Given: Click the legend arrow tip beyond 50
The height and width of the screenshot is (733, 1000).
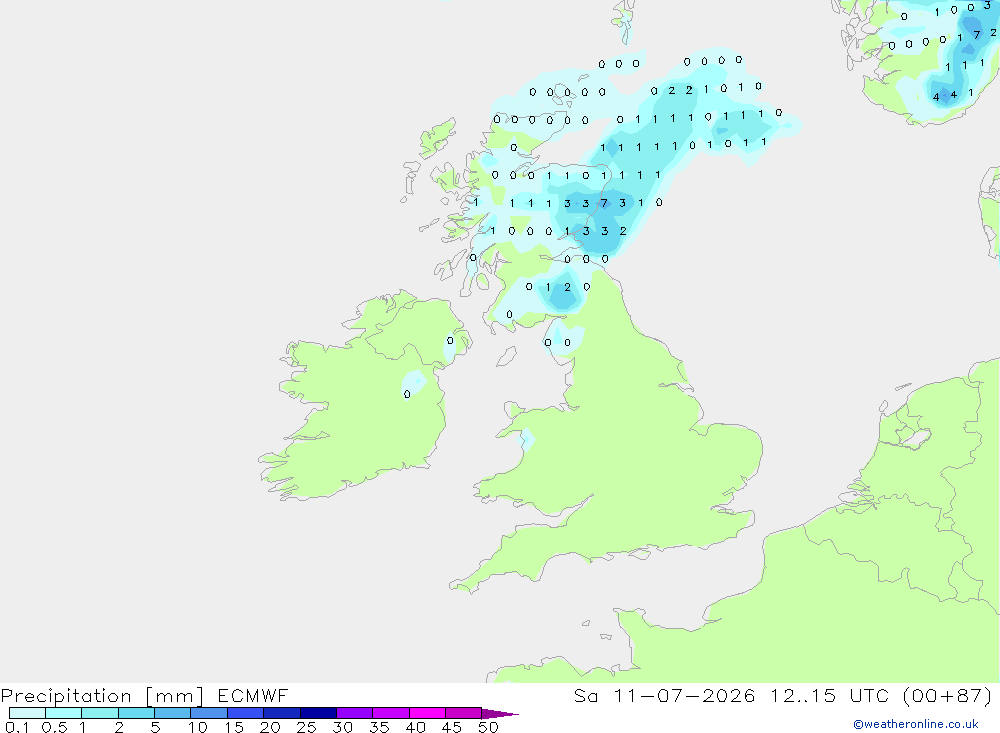Looking at the screenshot, I should point(500,713).
